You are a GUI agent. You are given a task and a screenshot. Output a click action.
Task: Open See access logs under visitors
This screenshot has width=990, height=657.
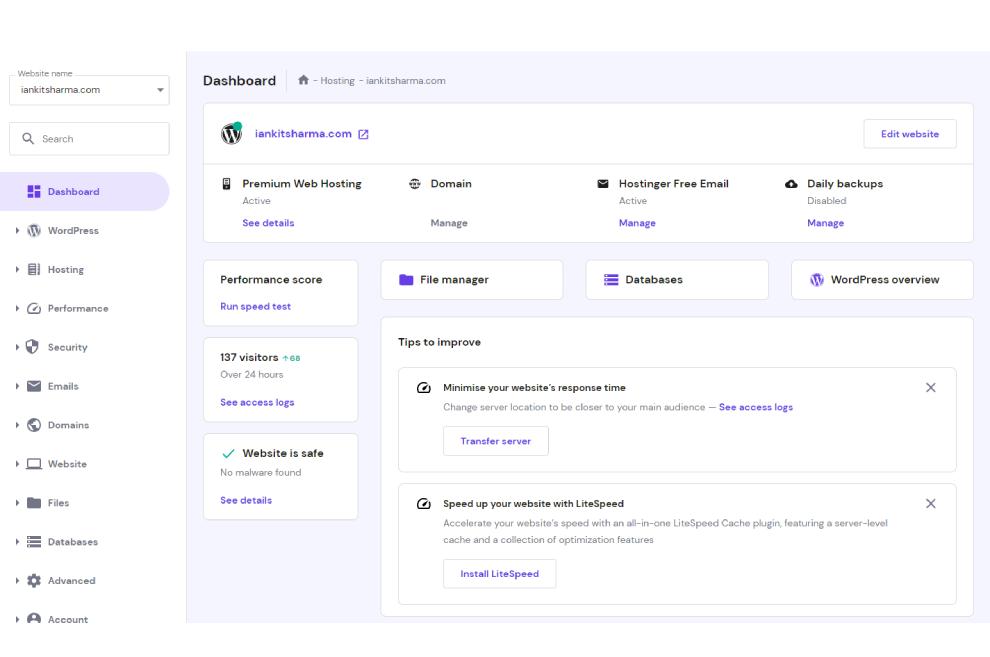click(257, 403)
